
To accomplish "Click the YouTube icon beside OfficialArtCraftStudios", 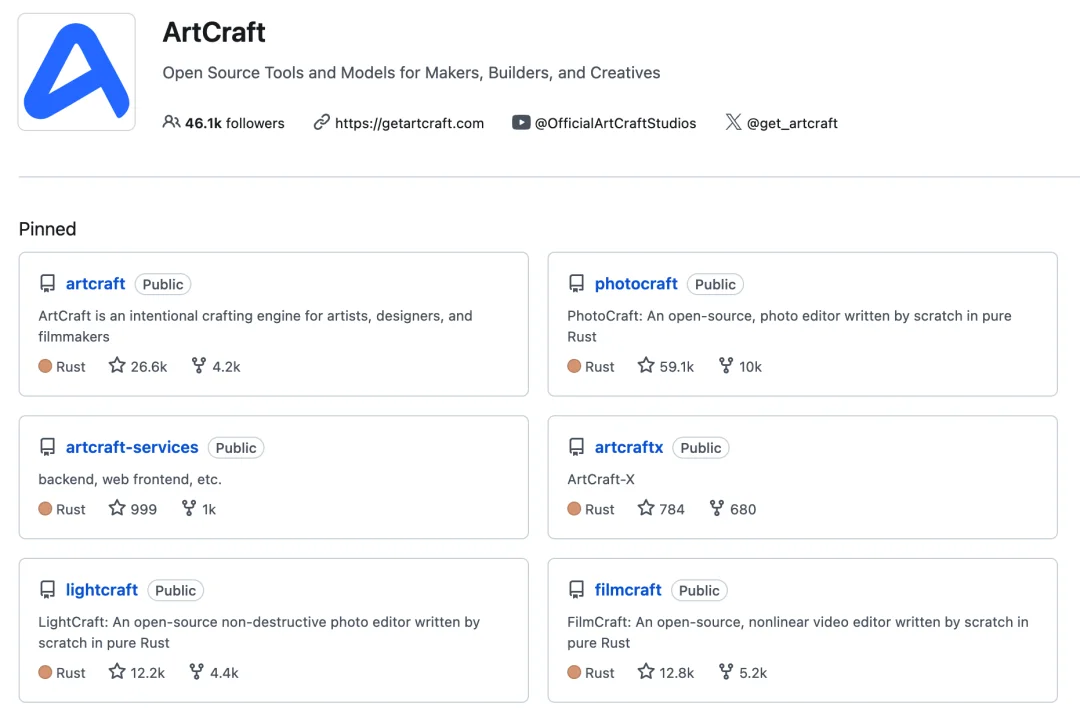I will coord(521,122).
